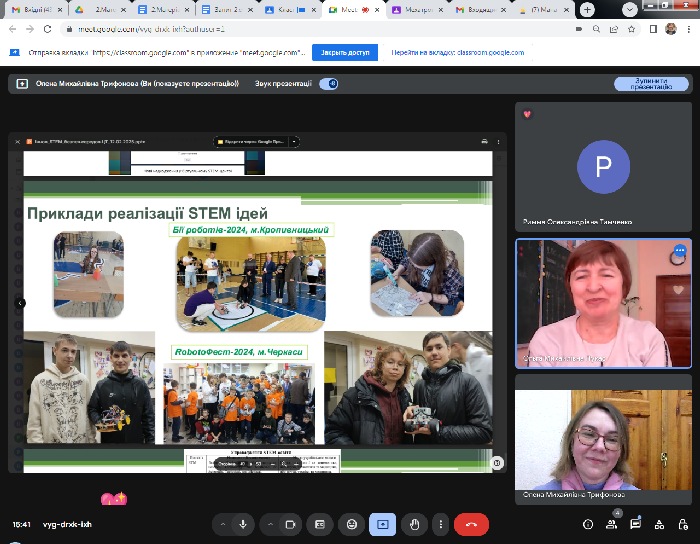Expand the microphone audio settings arrow

[221, 524]
